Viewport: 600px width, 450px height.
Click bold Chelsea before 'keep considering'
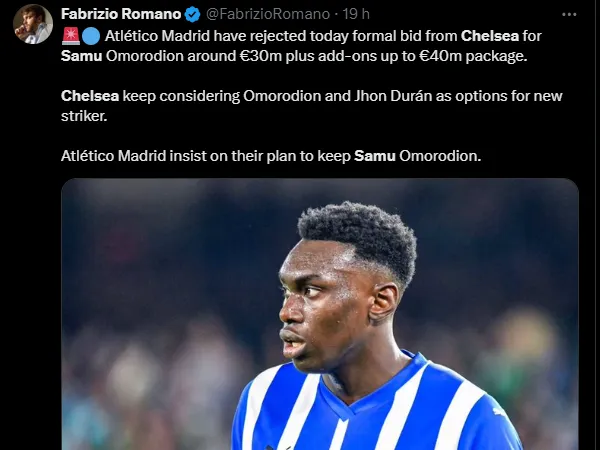[90, 96]
